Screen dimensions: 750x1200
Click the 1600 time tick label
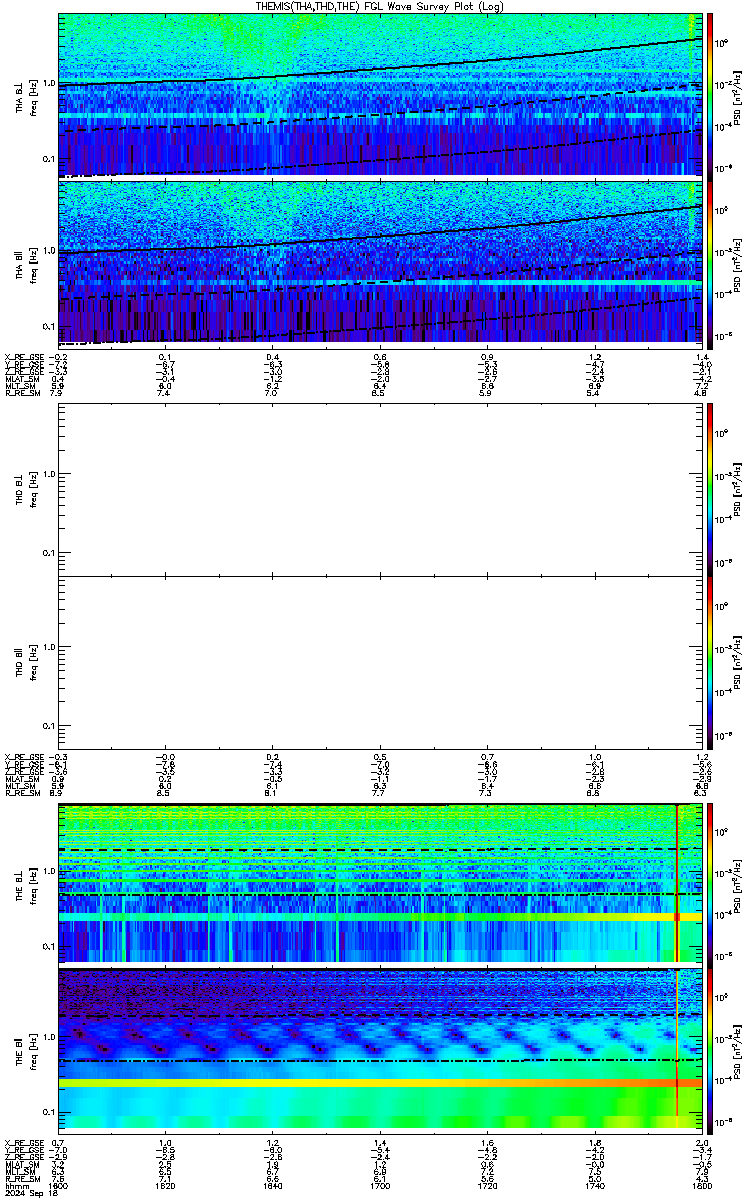[x=57, y=1187]
